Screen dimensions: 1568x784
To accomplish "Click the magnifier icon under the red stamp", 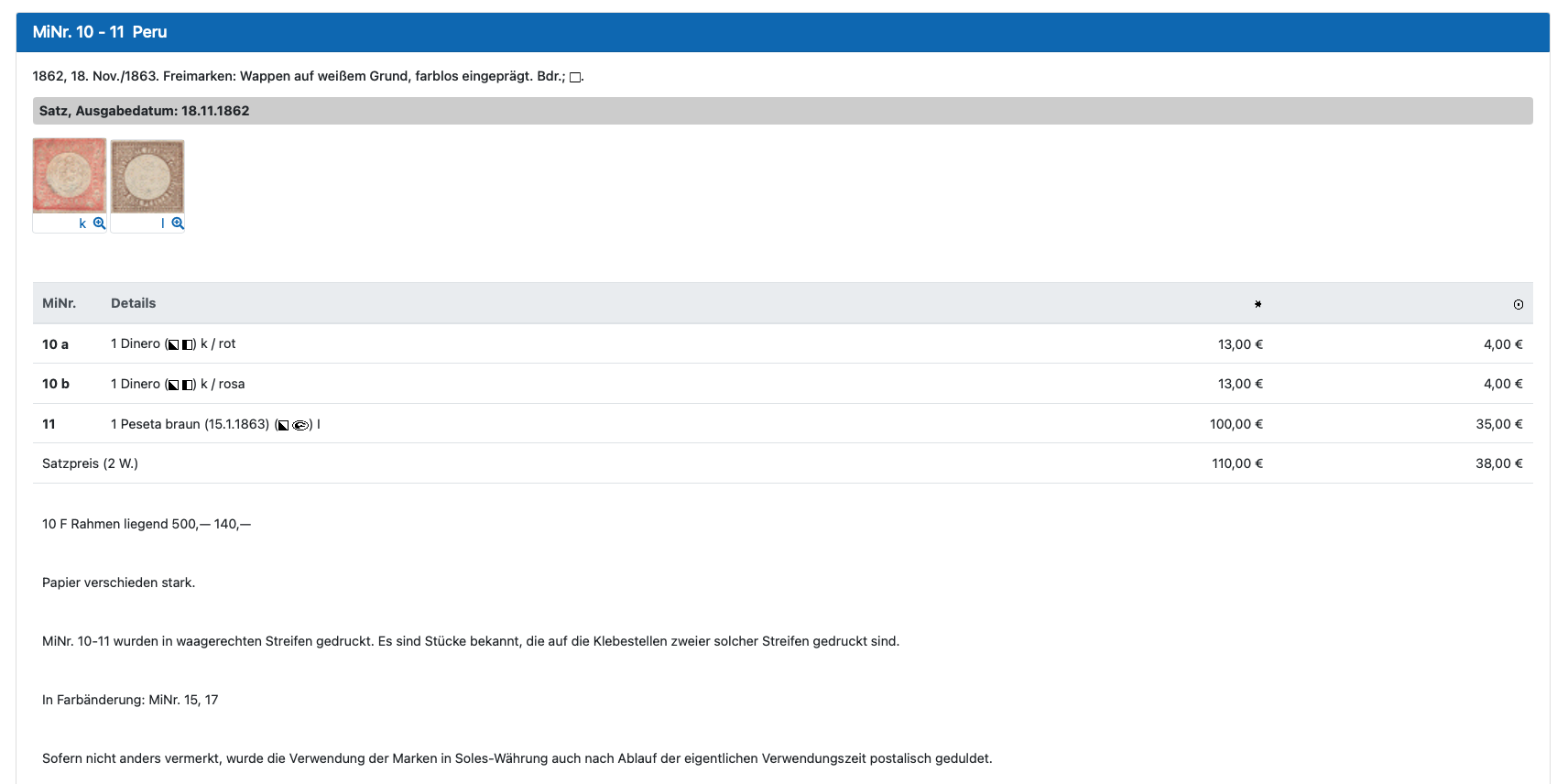I will click(x=99, y=223).
